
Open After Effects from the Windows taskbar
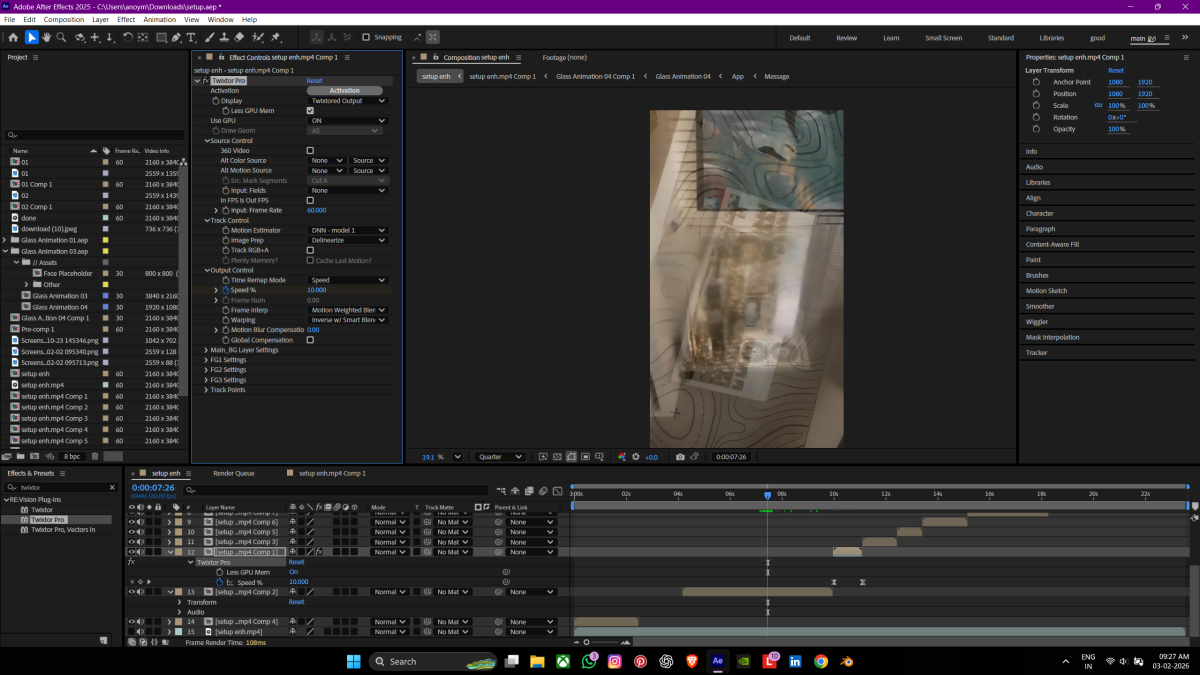click(x=717, y=661)
